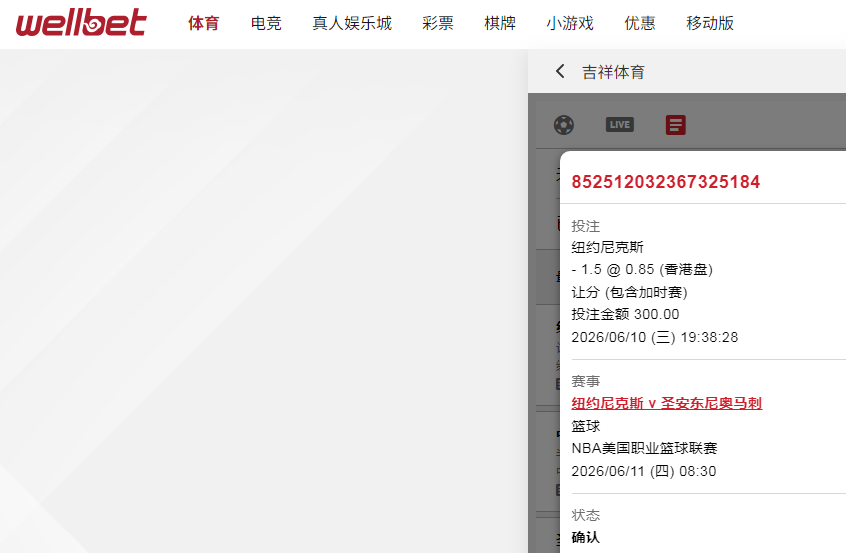Screen dimensions: 846x553
Task: Open the 纽约尼克斯 v 圣安东尼奥马刺 match link
Action: pyautogui.click(x=666, y=403)
